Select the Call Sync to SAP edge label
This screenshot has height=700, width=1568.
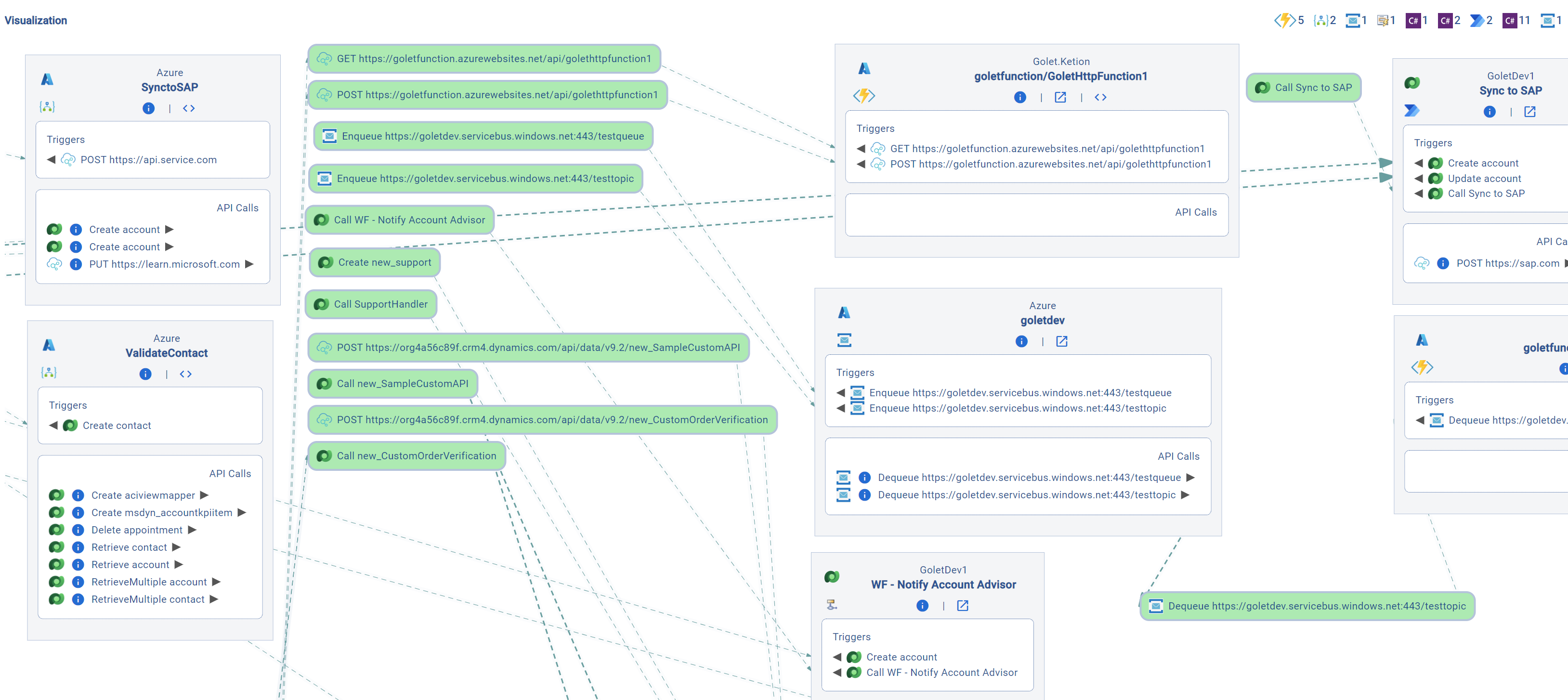(x=1303, y=88)
